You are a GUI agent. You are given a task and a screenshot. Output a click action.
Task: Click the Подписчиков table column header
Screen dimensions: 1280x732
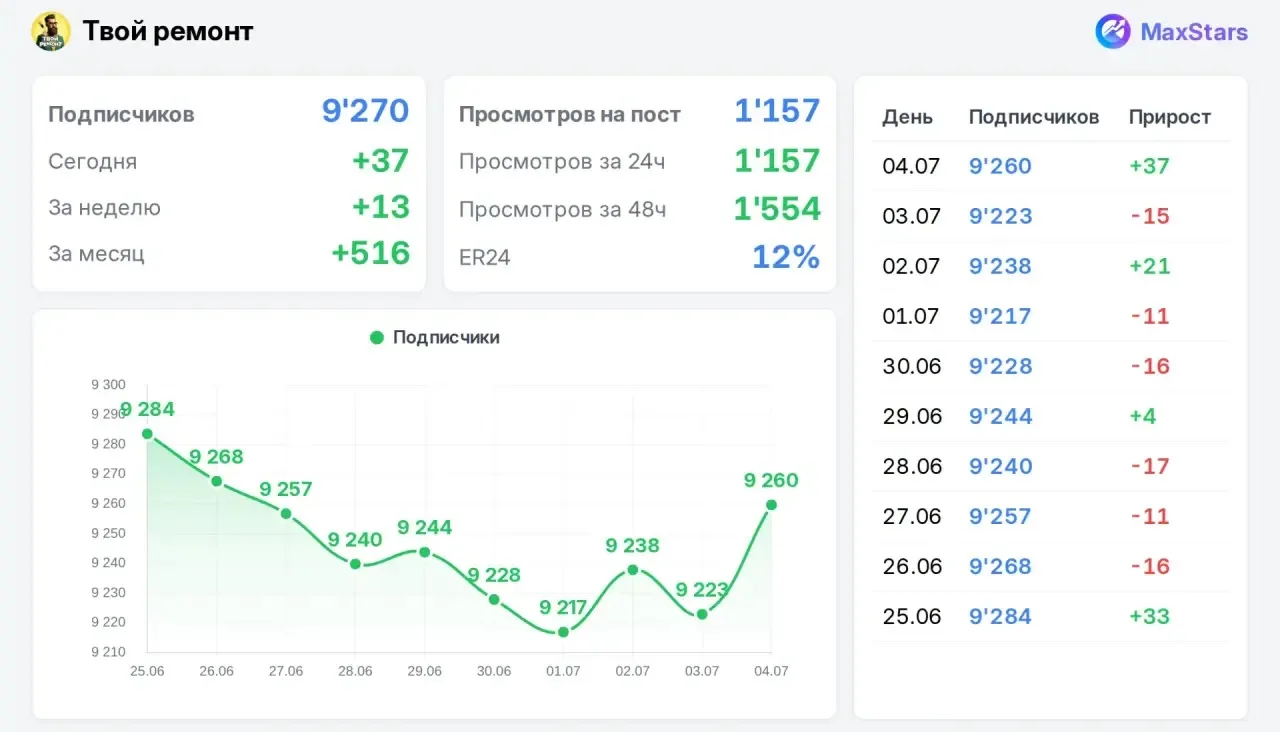[x=1034, y=117]
